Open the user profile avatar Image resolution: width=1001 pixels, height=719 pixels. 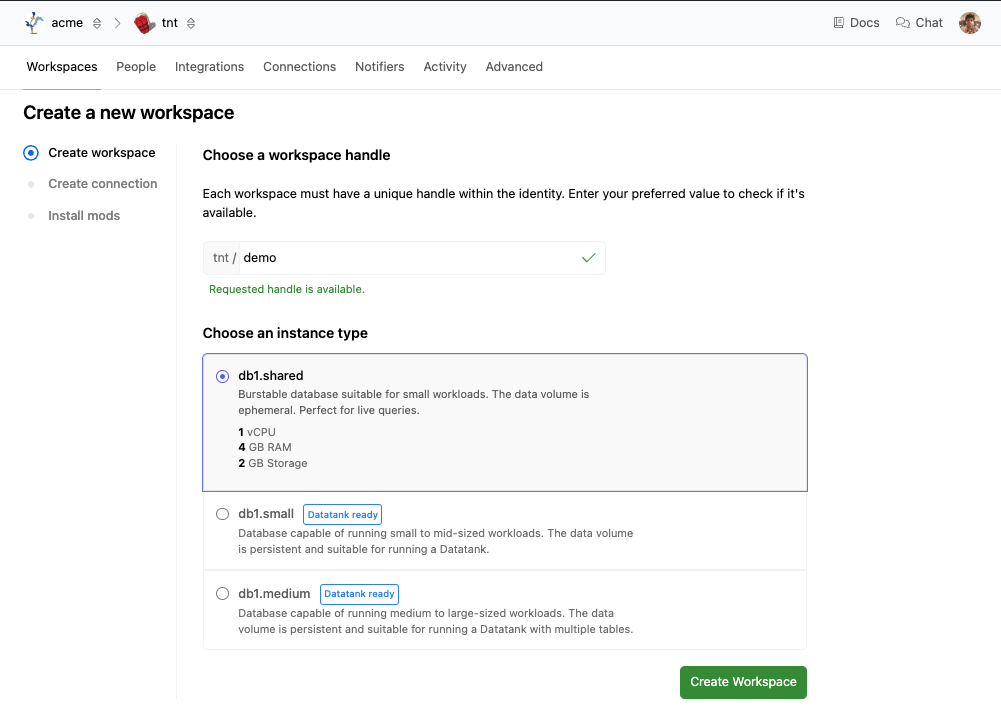pyautogui.click(x=969, y=23)
